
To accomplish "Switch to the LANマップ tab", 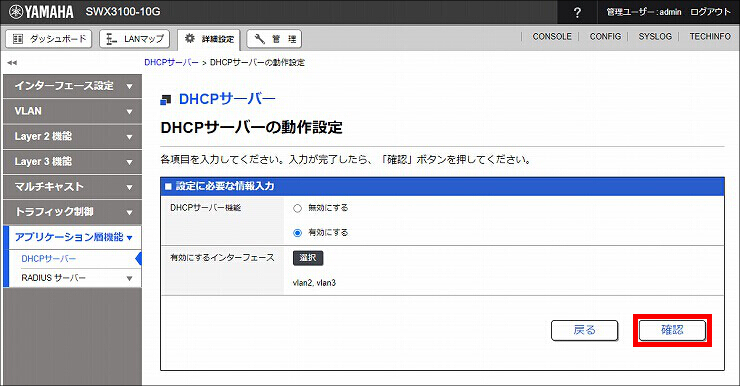I will coord(135,39).
